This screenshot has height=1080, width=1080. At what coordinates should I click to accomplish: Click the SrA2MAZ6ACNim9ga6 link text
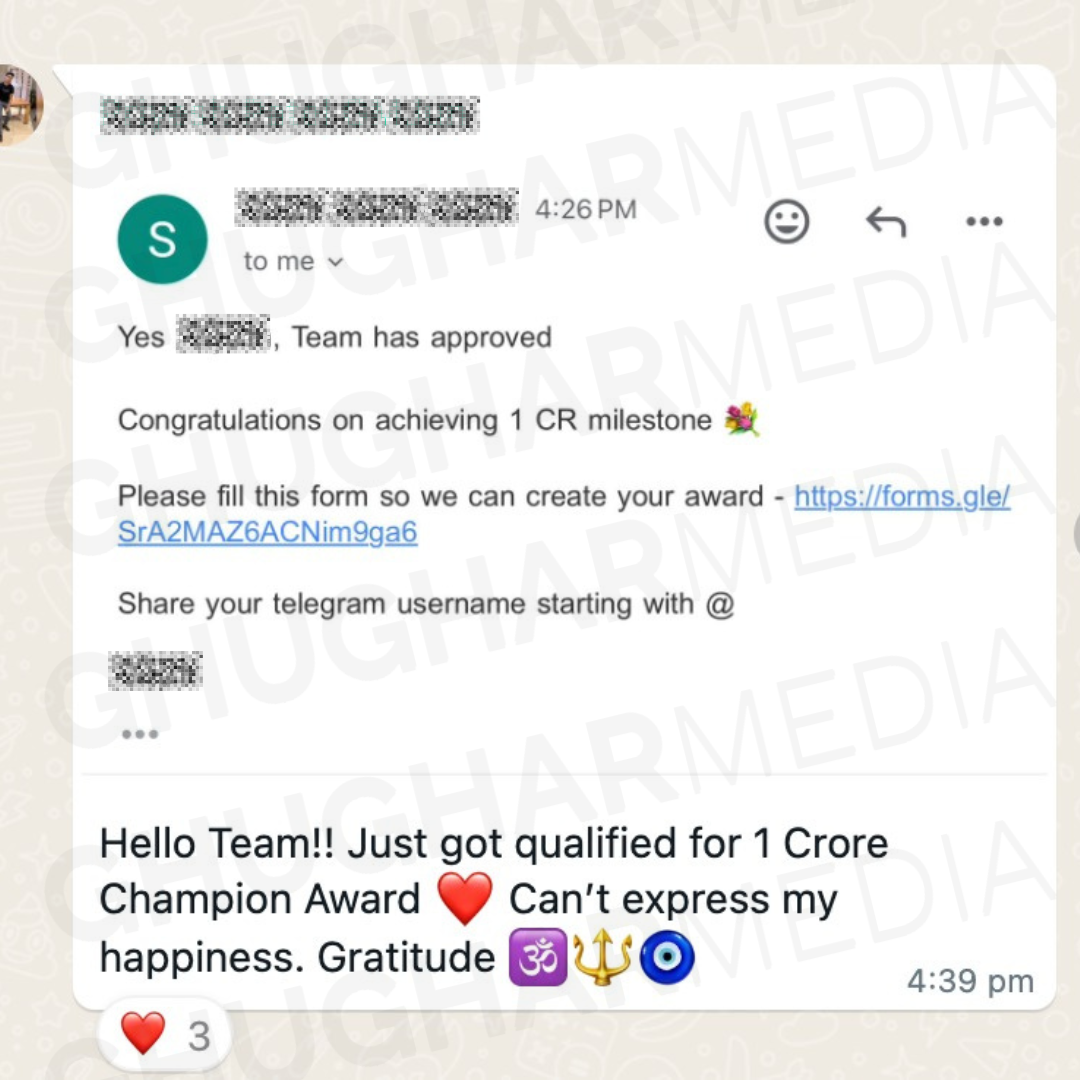pos(267,532)
